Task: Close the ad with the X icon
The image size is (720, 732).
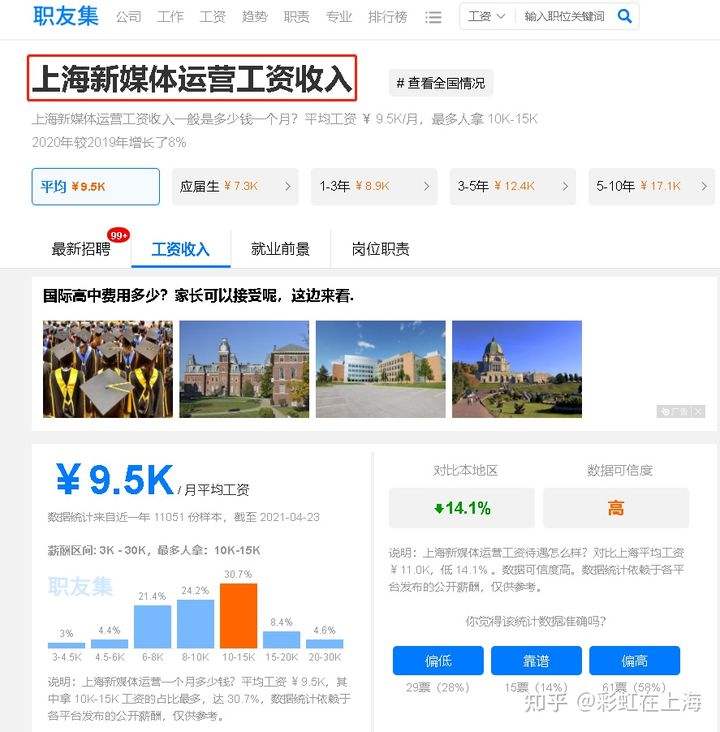Action: pos(698,411)
